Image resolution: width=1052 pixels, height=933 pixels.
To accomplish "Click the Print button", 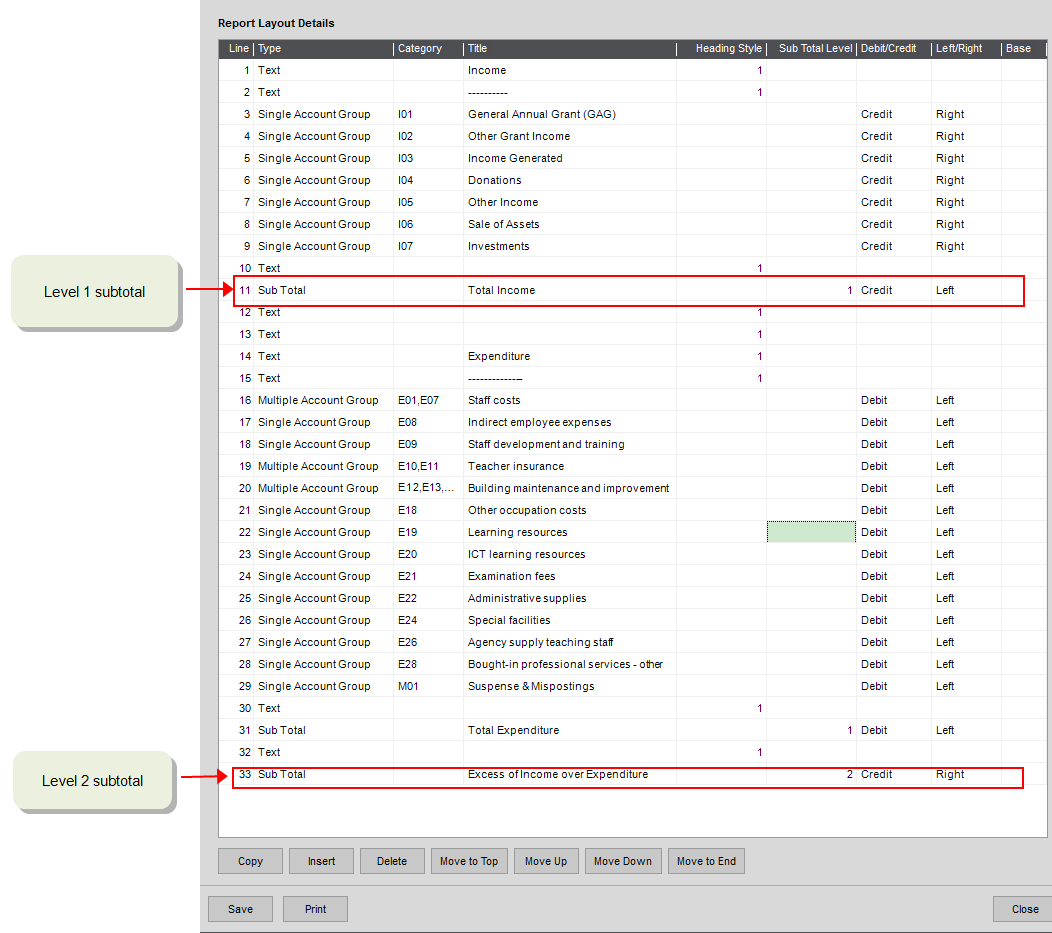I will 315,908.
